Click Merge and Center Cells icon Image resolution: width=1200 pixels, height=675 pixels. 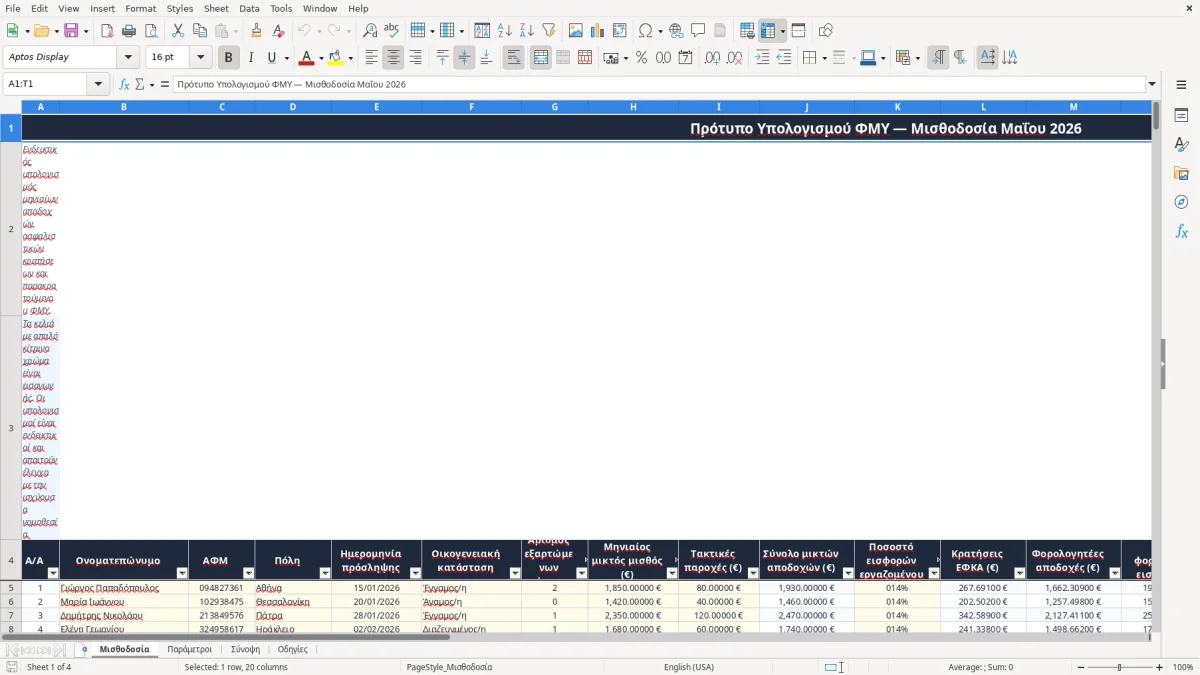[x=541, y=58]
